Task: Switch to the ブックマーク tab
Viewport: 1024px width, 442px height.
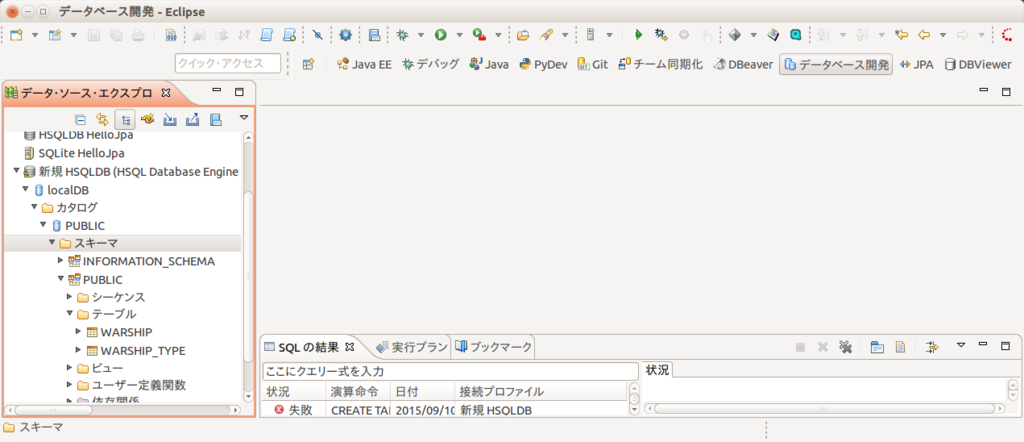Action: pyautogui.click(x=494, y=346)
